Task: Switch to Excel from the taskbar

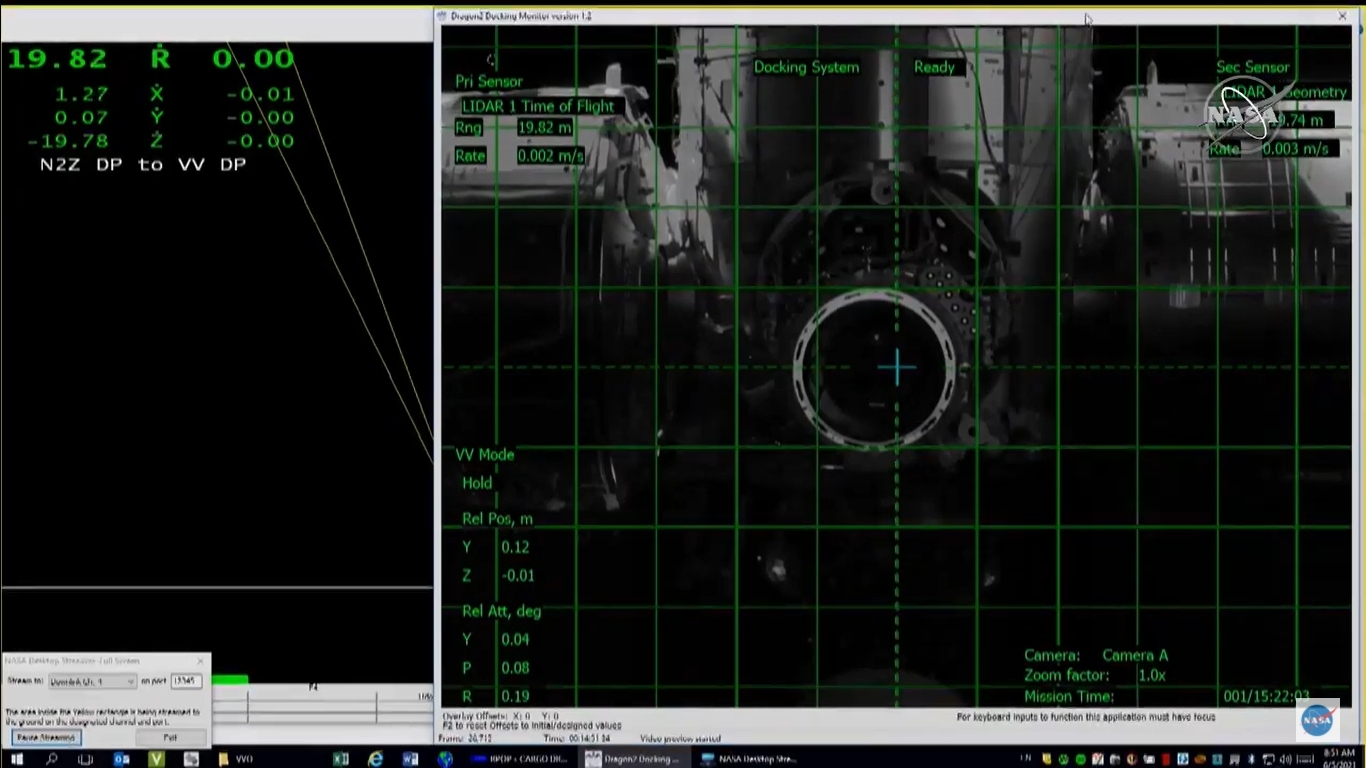Action: point(341,759)
